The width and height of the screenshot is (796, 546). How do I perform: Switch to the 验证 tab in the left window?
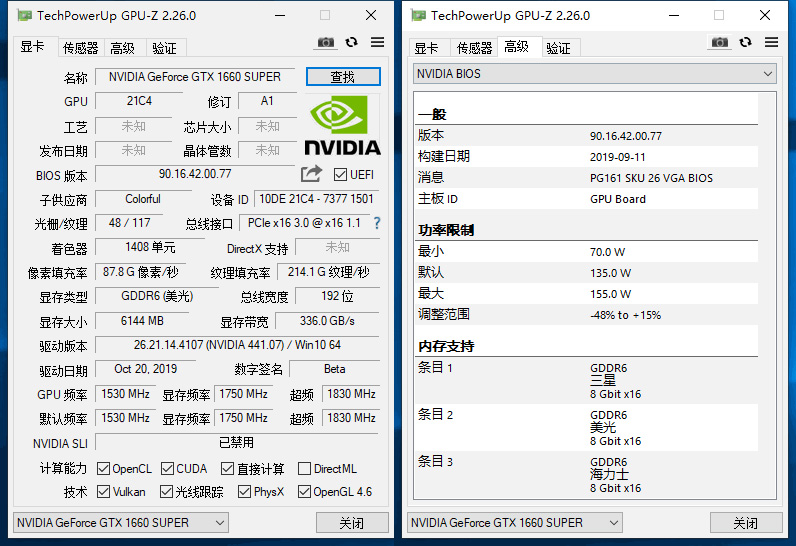click(x=164, y=48)
